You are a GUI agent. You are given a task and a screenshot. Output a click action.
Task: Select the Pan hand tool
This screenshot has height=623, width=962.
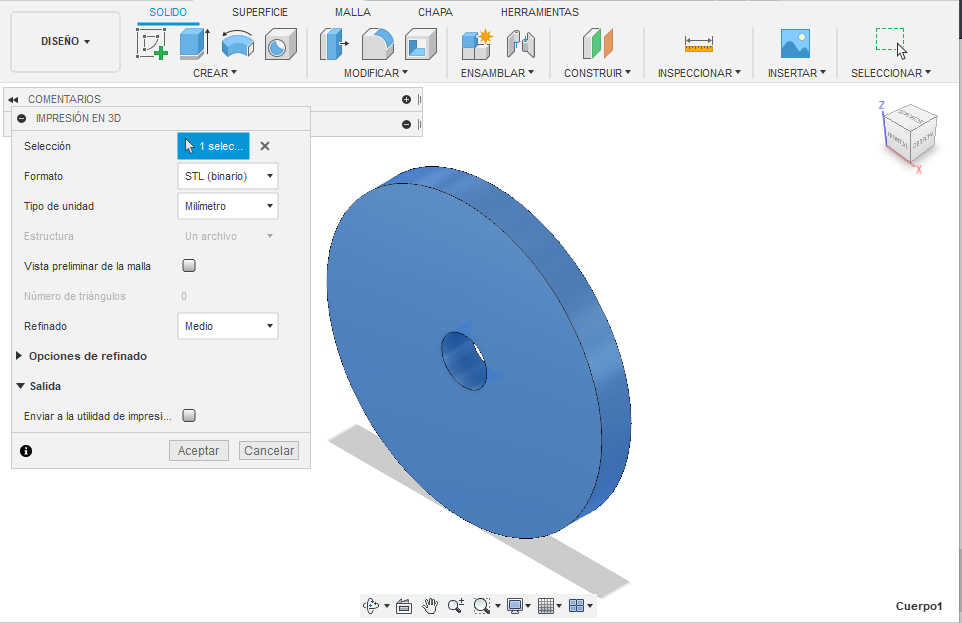coord(430,606)
